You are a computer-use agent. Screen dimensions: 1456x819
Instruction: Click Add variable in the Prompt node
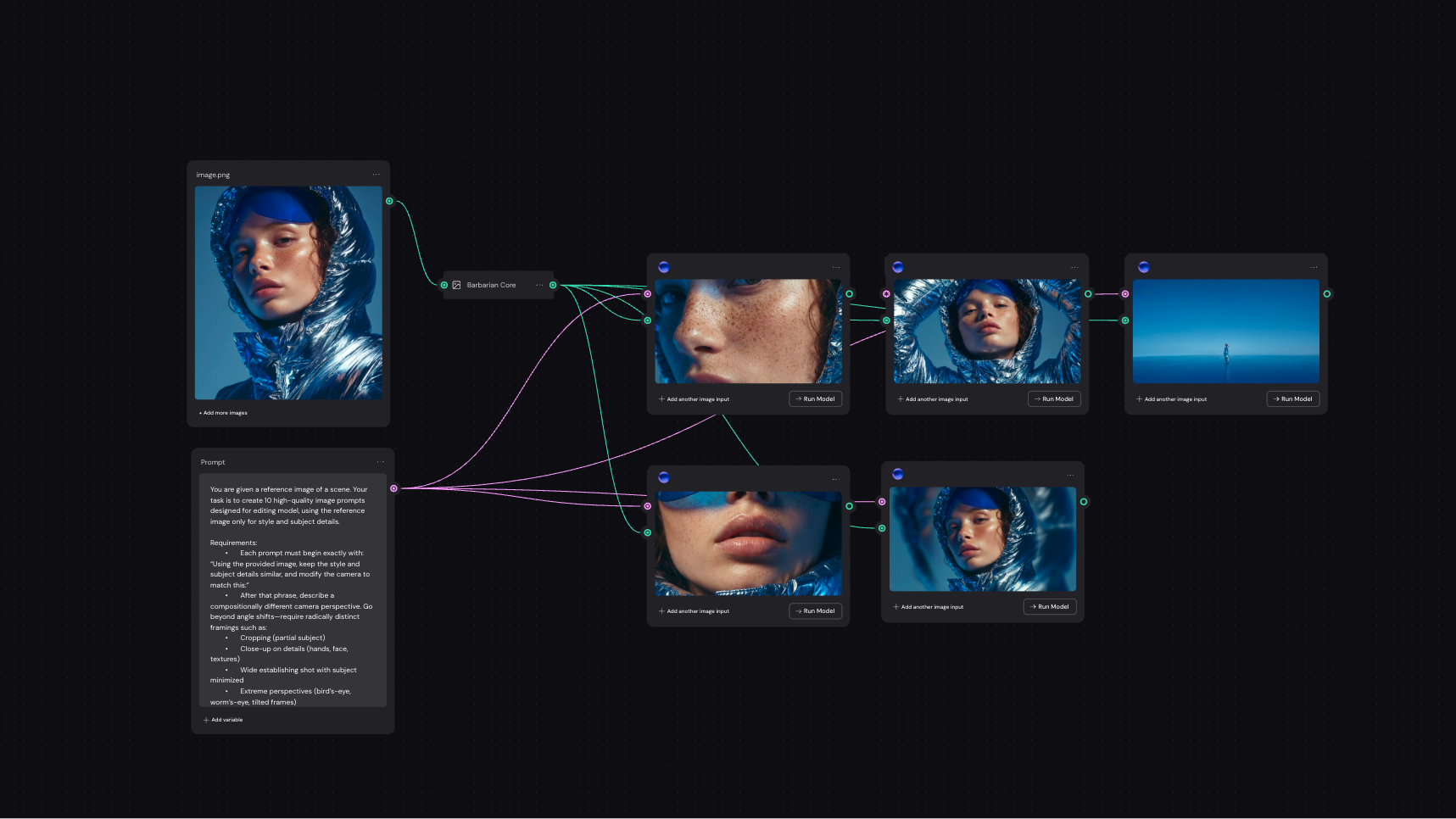point(224,720)
